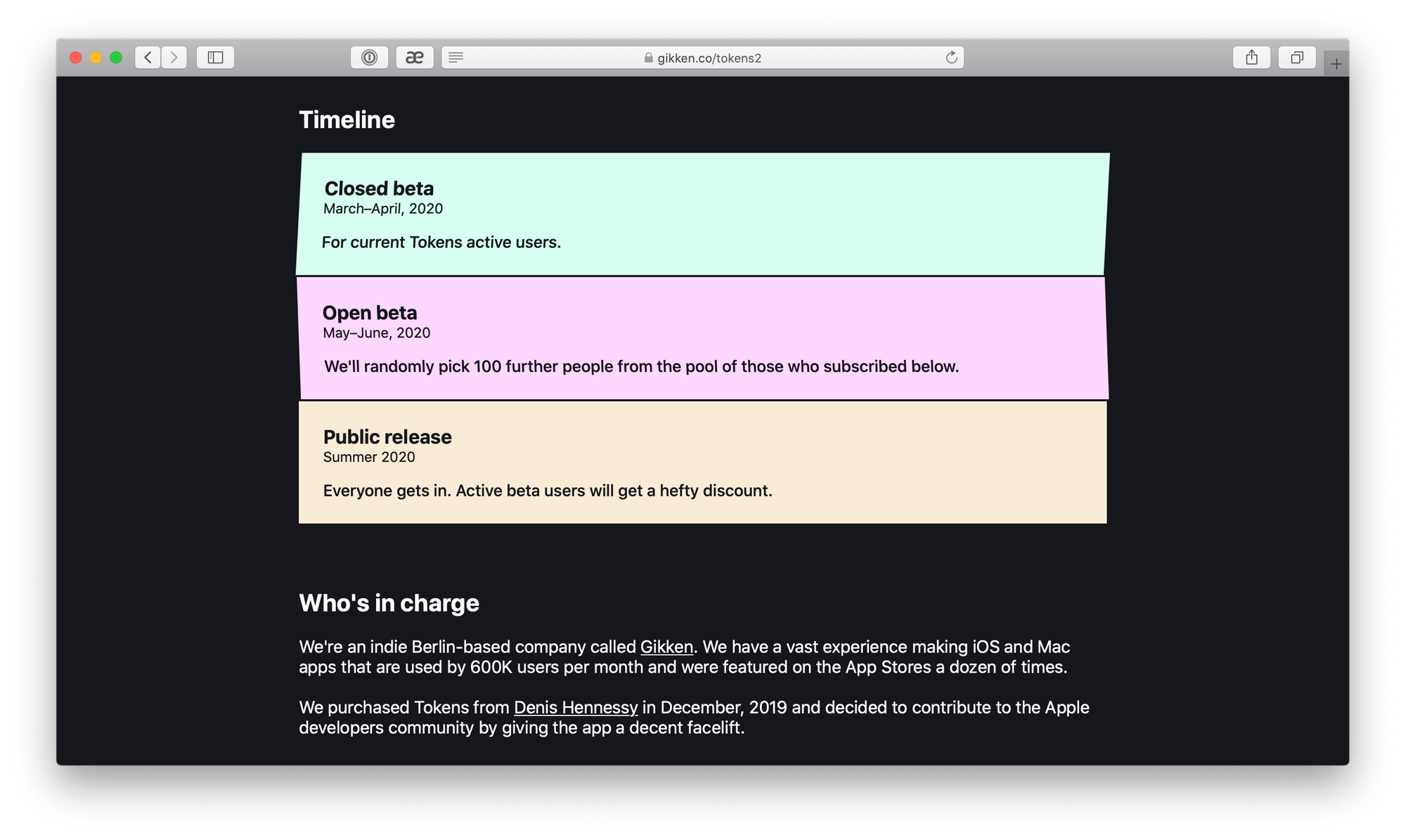The height and width of the screenshot is (840, 1406).
Task: Click the Timeline heading
Action: point(347,119)
